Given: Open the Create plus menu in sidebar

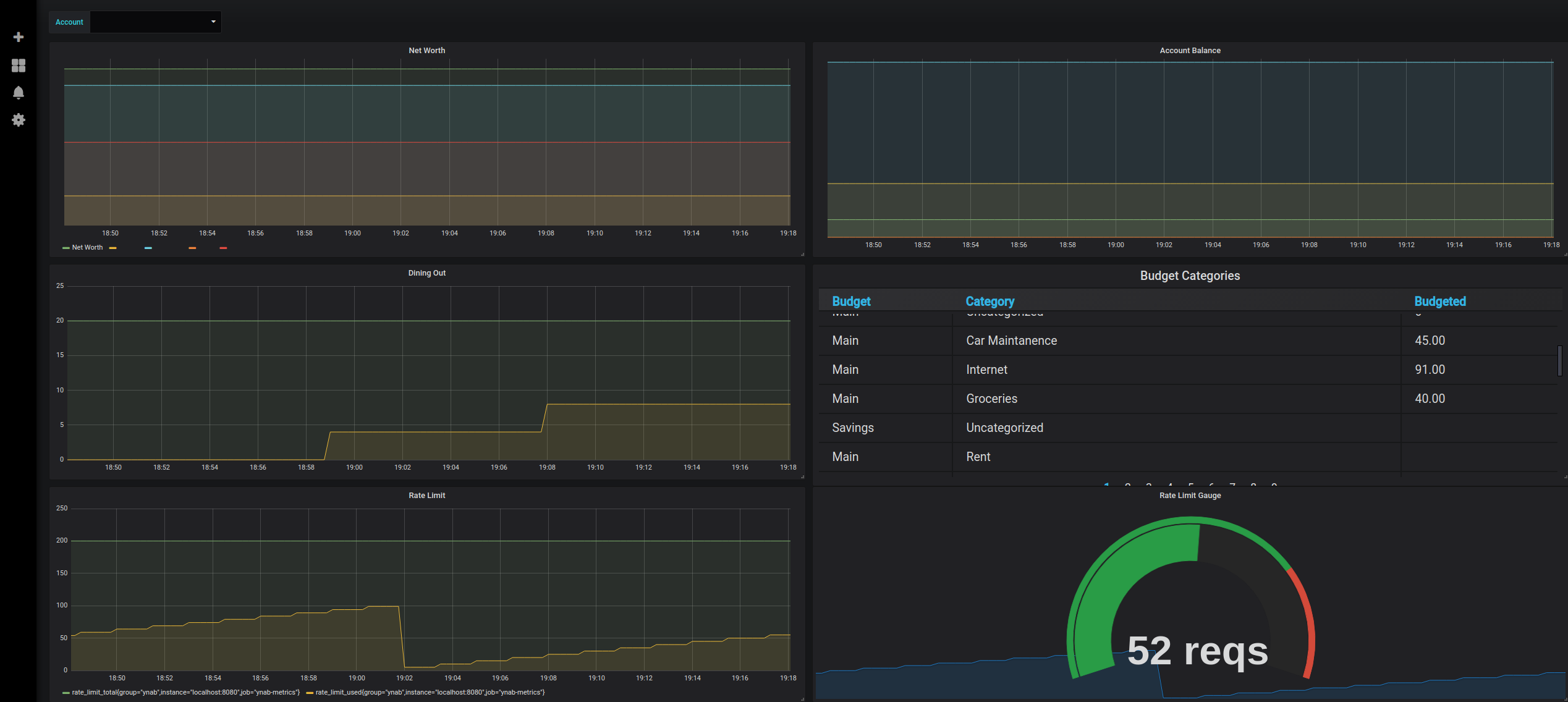Looking at the screenshot, I should point(19,37).
